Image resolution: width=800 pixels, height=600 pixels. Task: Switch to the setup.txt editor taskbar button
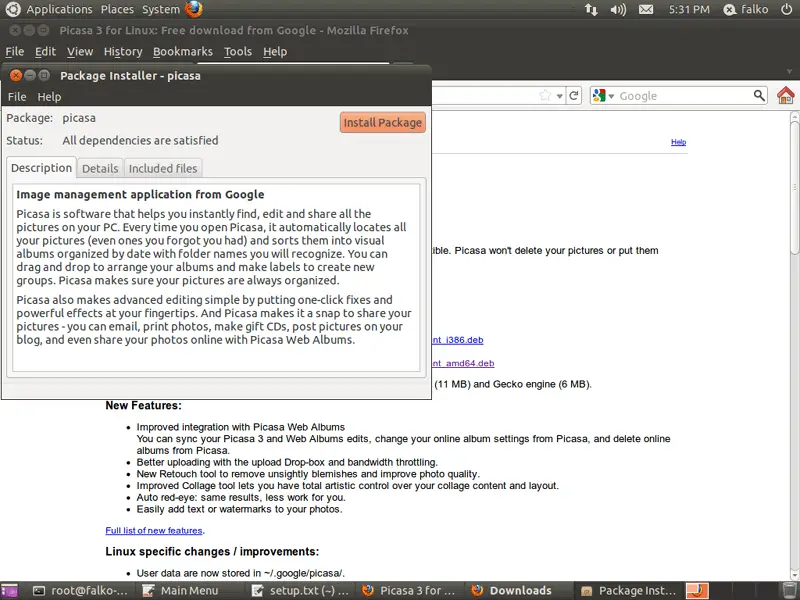tap(301, 590)
